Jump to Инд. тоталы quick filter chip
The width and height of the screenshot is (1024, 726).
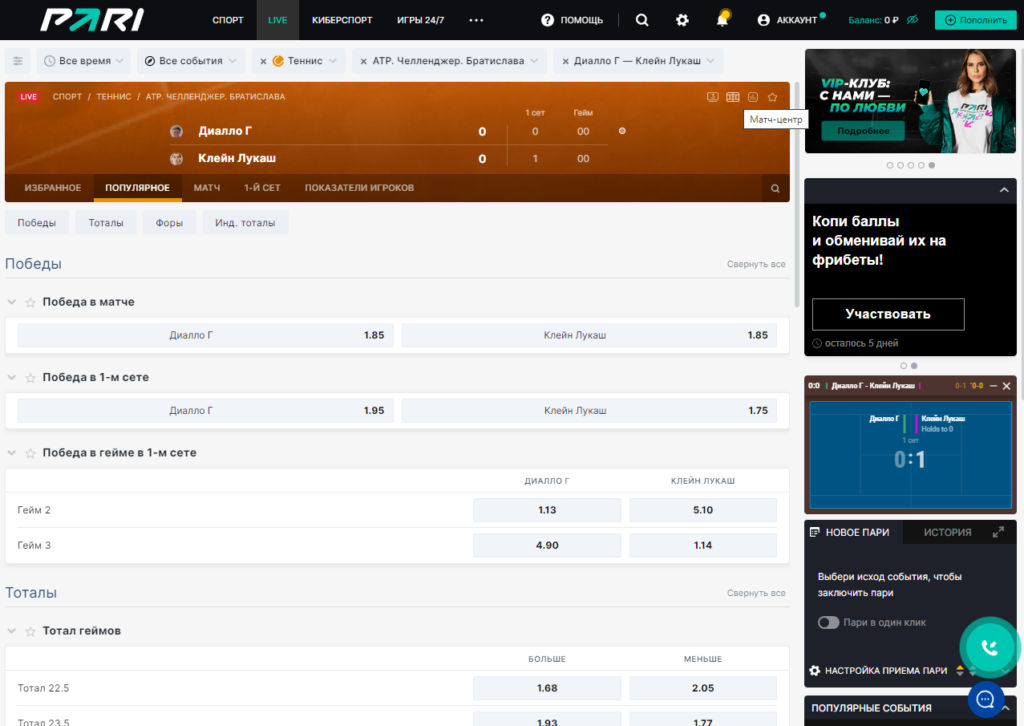tap(245, 223)
